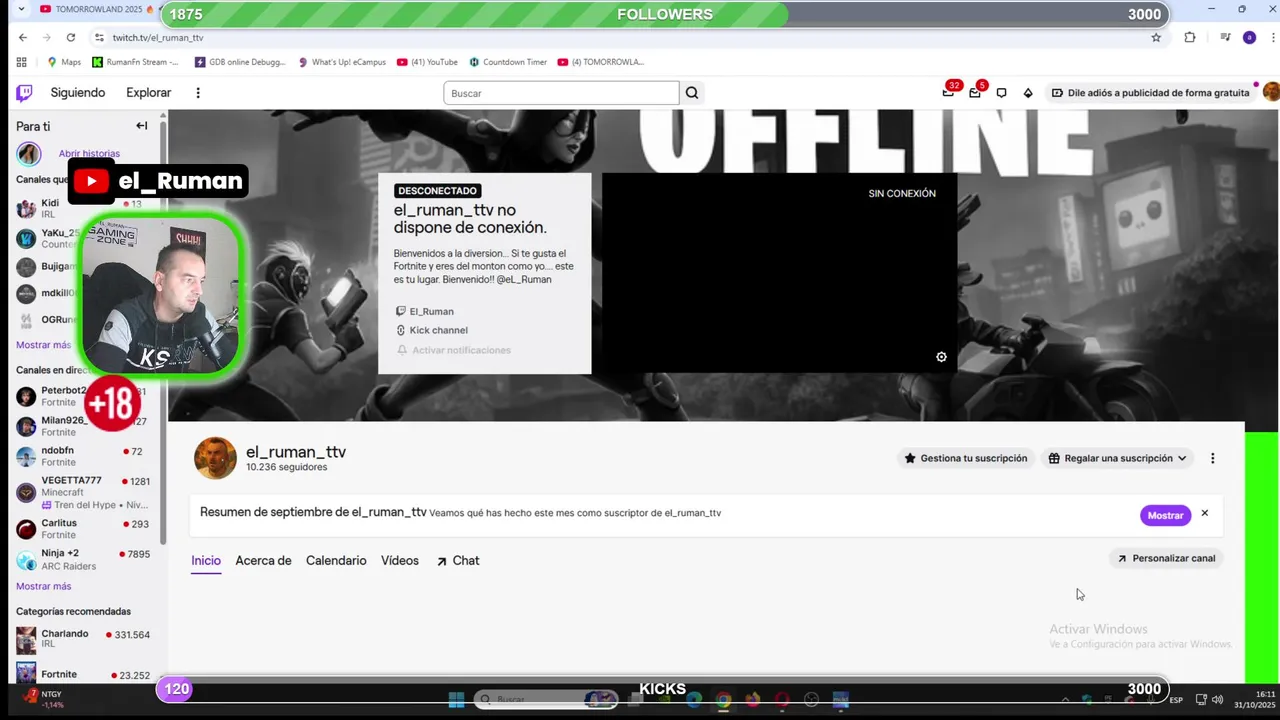Click the Bits diamond icon
The width and height of the screenshot is (1280, 720).
(x=1028, y=93)
